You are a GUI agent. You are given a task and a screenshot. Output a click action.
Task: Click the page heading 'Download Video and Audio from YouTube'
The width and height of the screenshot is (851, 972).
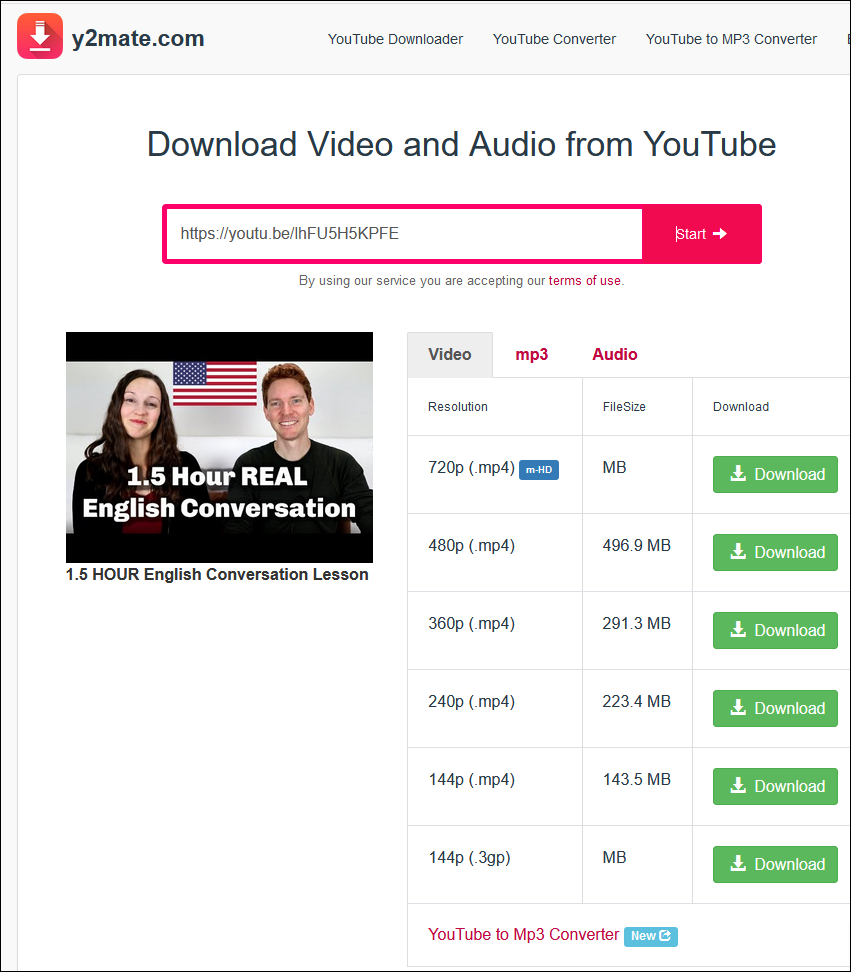tap(461, 145)
